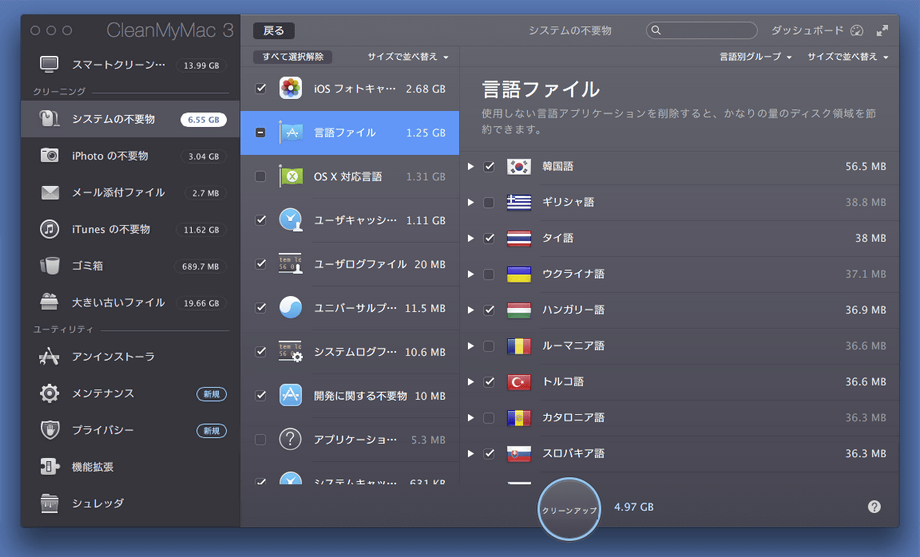
Task: Open the right panel サイズで並べ替え dropdown
Action: [x=848, y=56]
